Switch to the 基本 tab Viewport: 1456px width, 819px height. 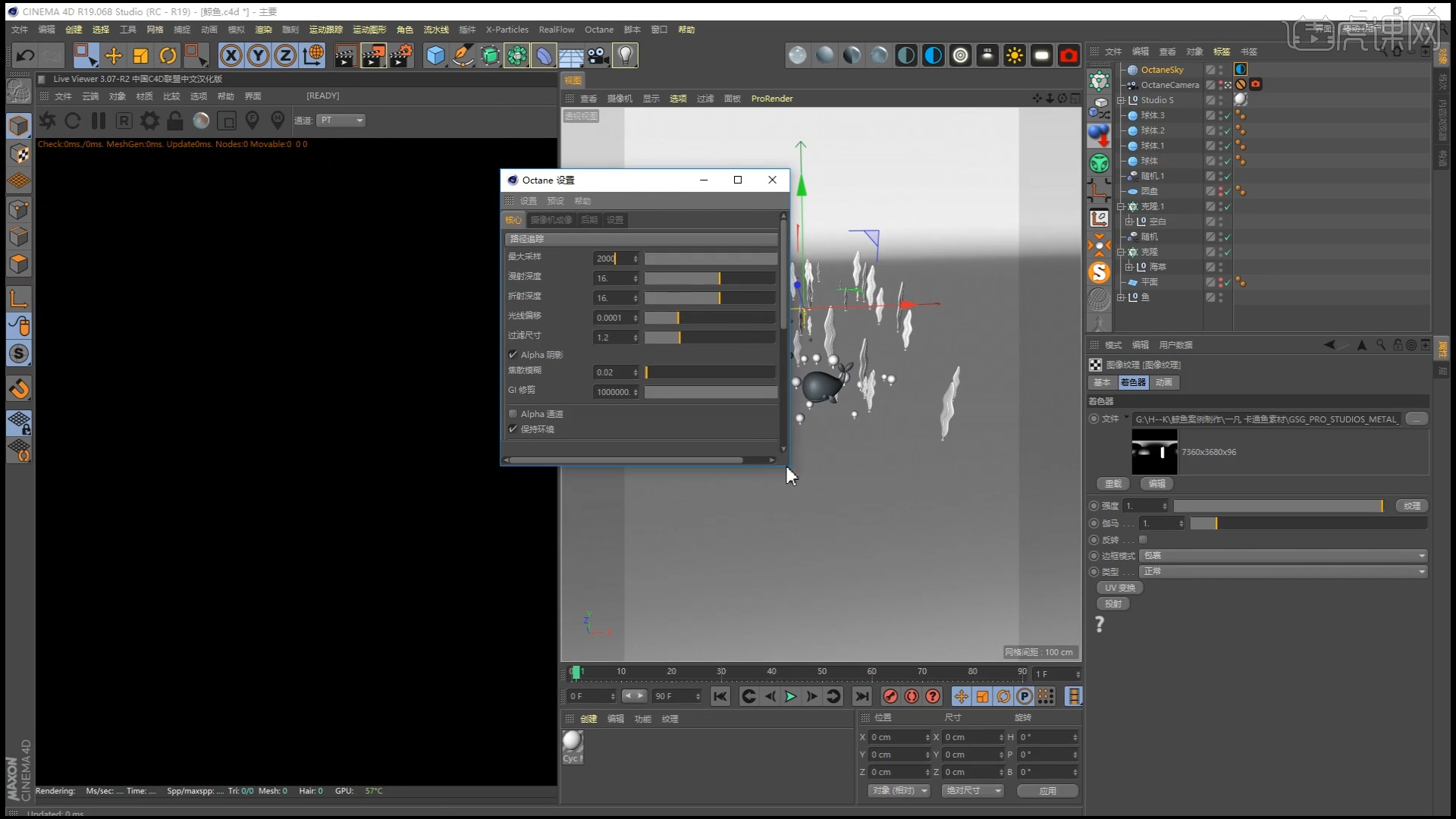click(1103, 383)
